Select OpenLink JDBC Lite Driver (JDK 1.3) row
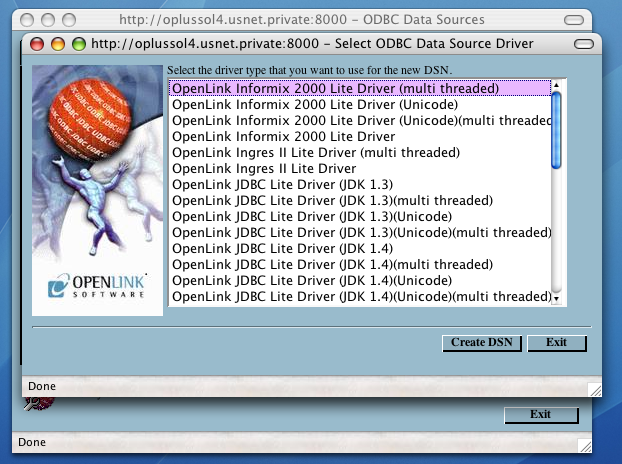The width and height of the screenshot is (622, 464). pos(360,184)
